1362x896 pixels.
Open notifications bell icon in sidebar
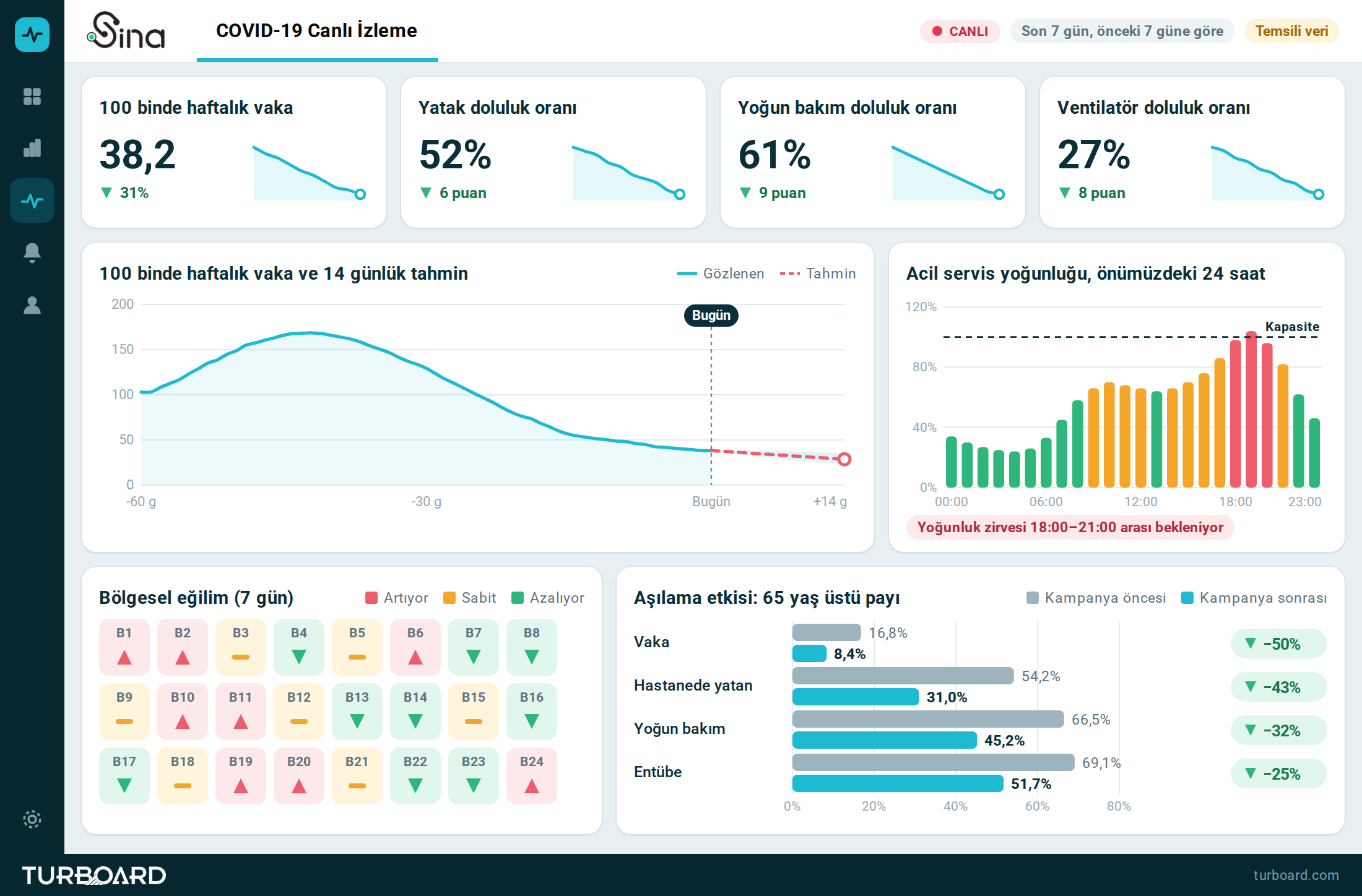point(32,252)
